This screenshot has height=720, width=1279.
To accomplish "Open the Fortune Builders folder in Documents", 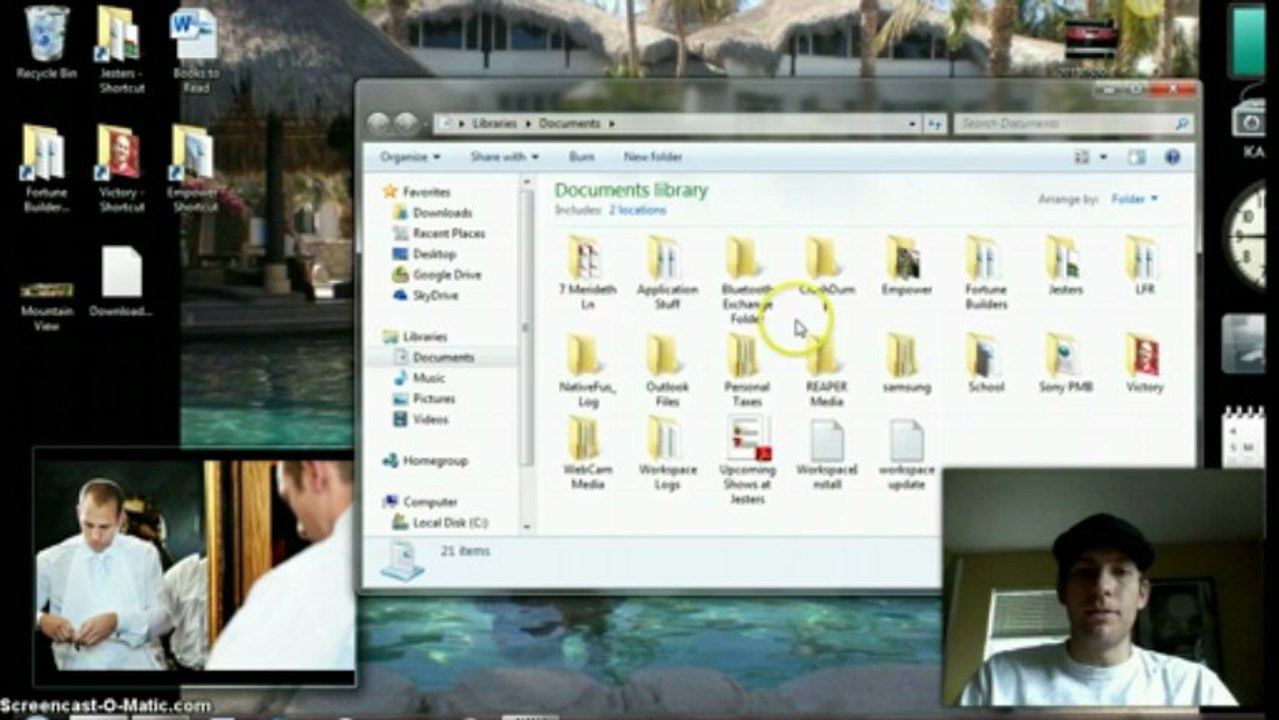I will tap(986, 272).
